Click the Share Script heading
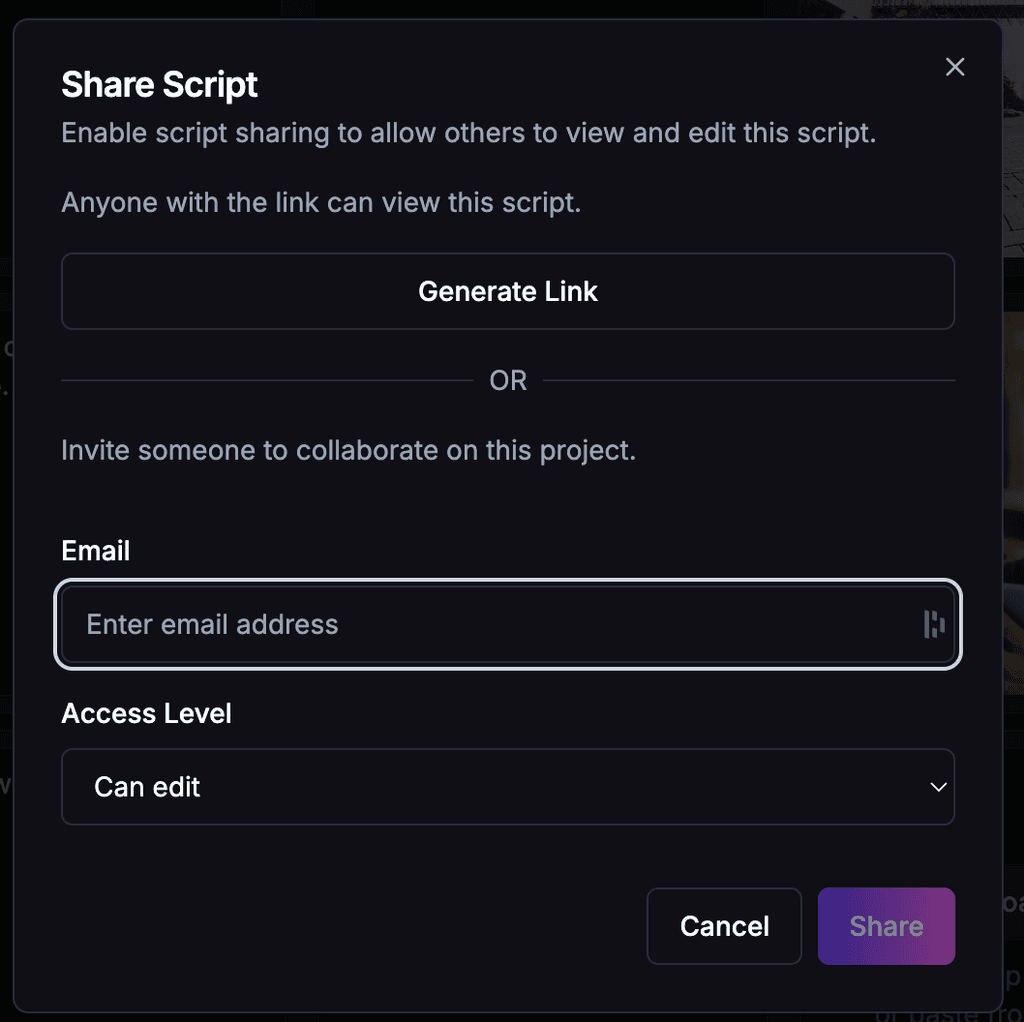 click(x=159, y=85)
